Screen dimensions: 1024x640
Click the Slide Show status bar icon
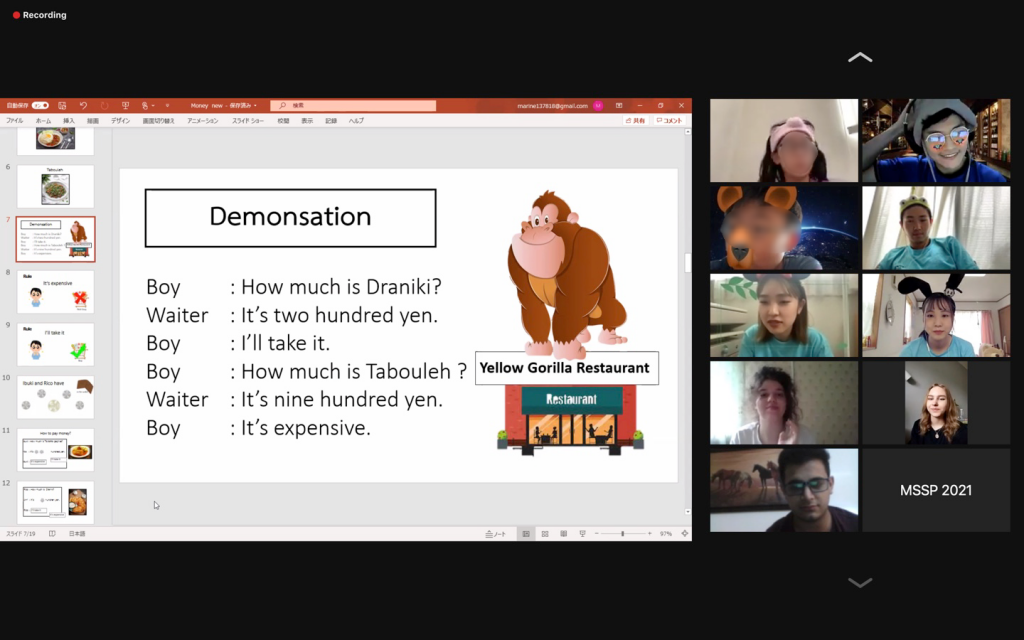[x=583, y=534]
